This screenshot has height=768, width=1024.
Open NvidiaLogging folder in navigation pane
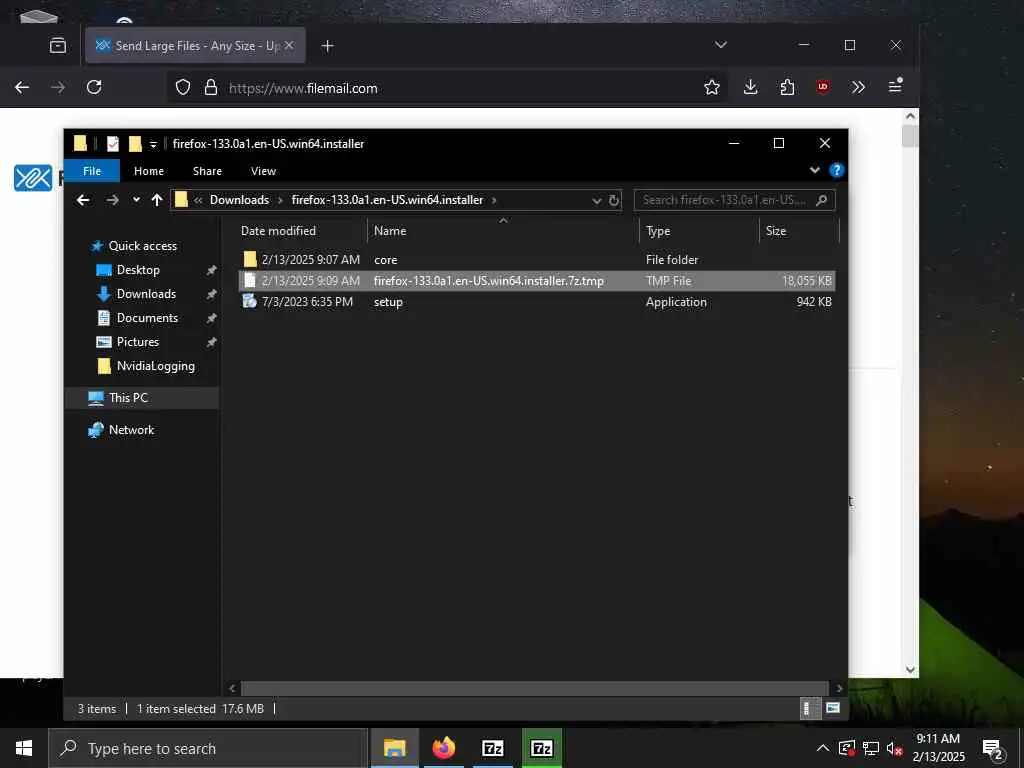tap(155, 366)
